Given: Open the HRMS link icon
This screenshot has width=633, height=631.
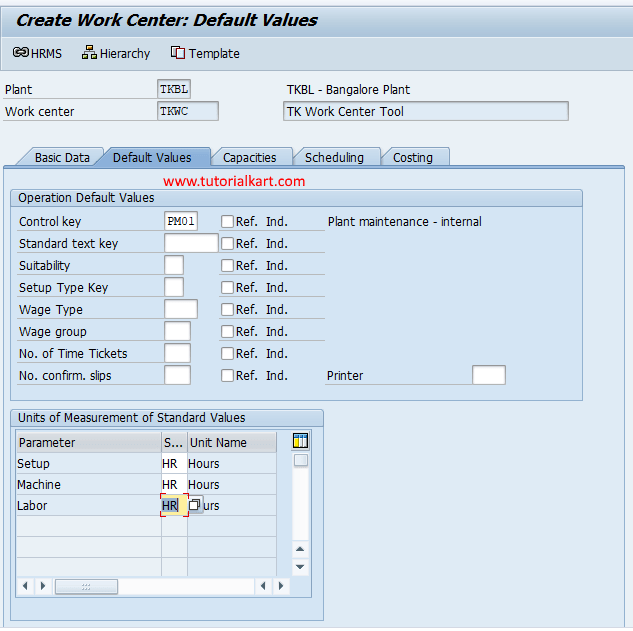Looking at the screenshot, I should click(21, 52).
